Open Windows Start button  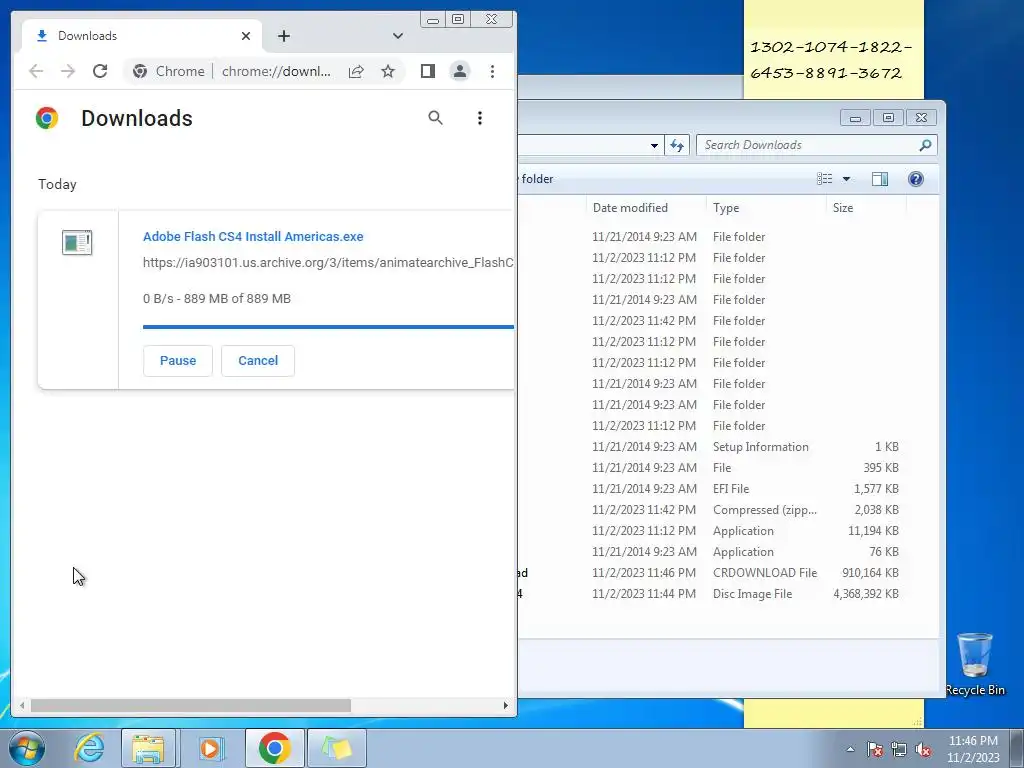(27, 748)
